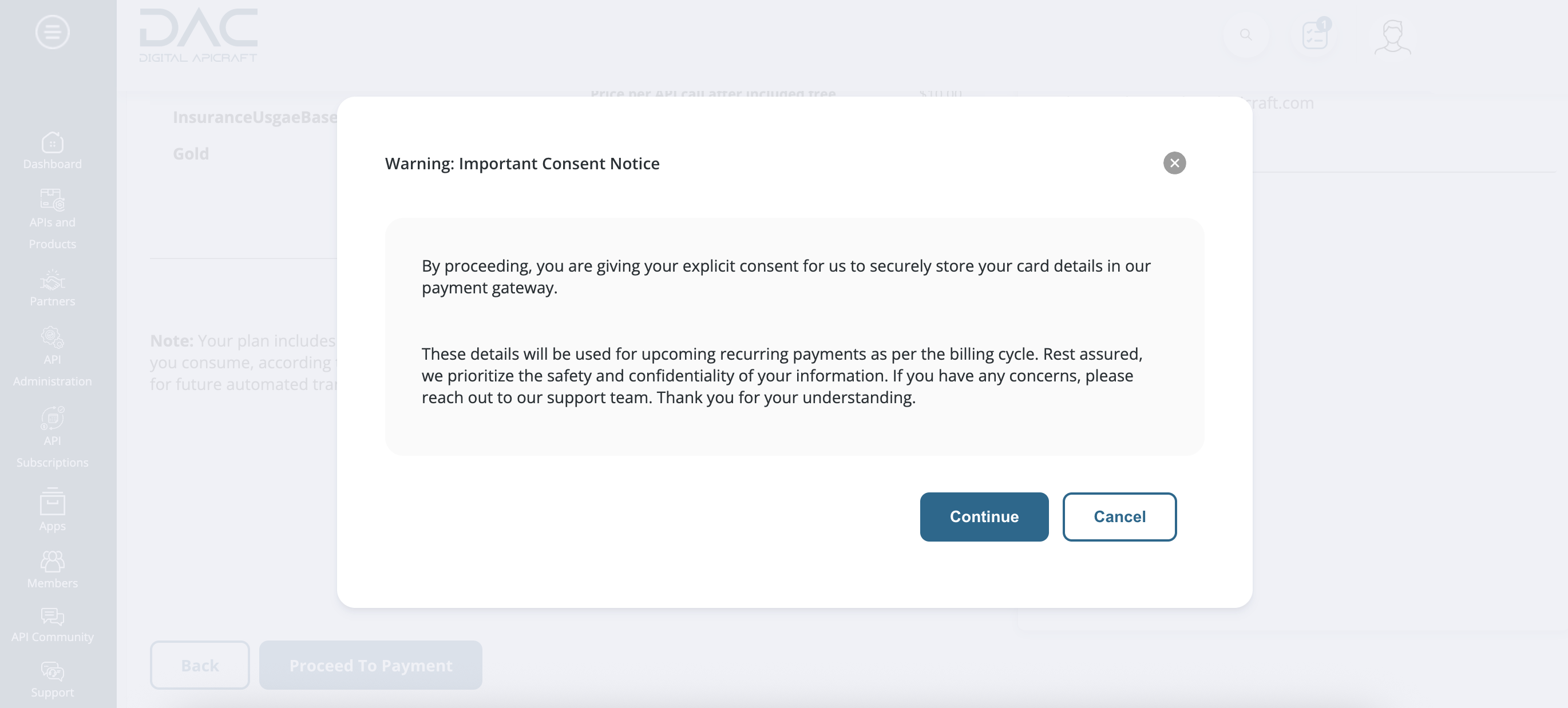Select the Apps label in the sidebar
The height and width of the screenshot is (708, 1568).
pos(52,526)
